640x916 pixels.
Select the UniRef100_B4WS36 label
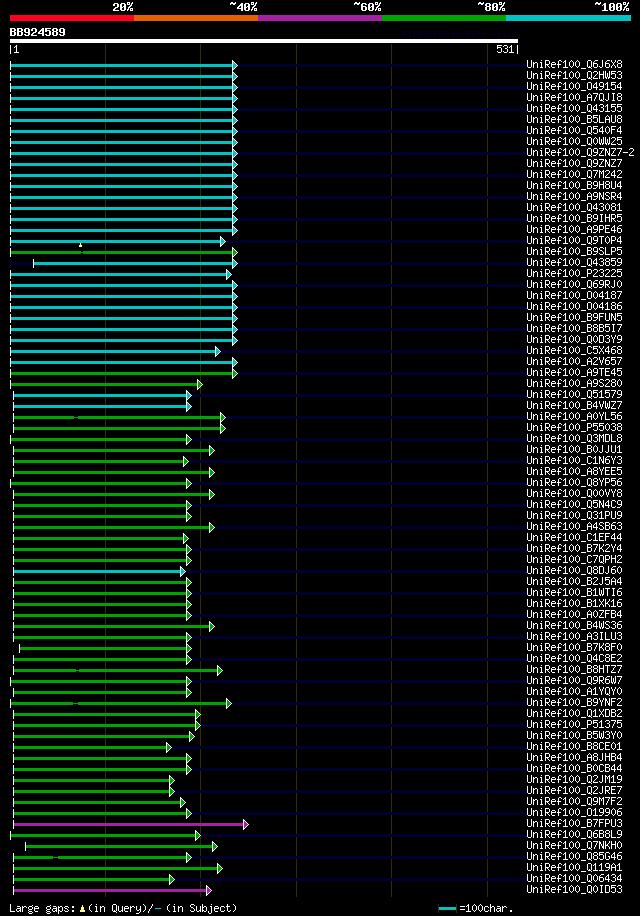tap(574, 626)
